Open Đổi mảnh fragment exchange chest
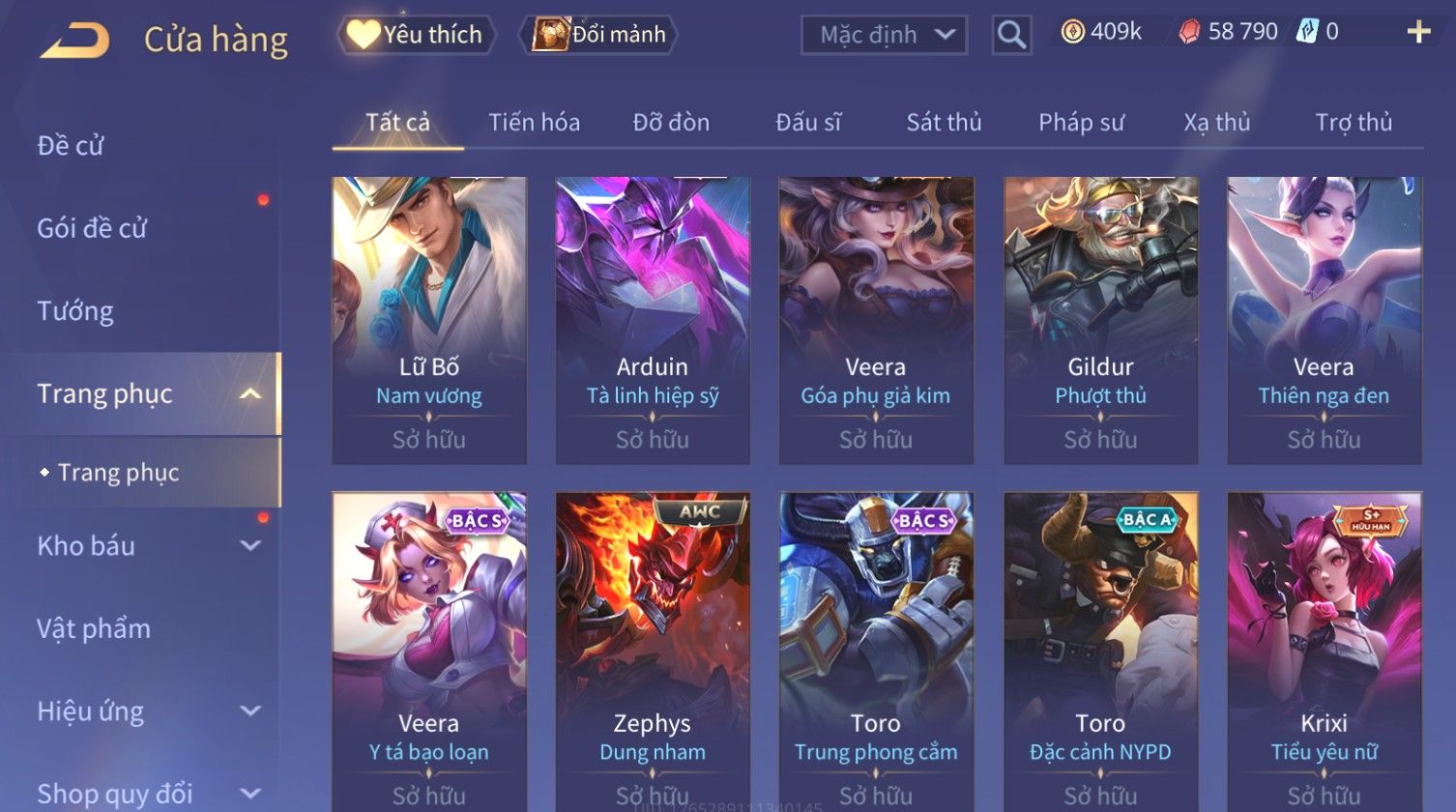 tap(600, 35)
